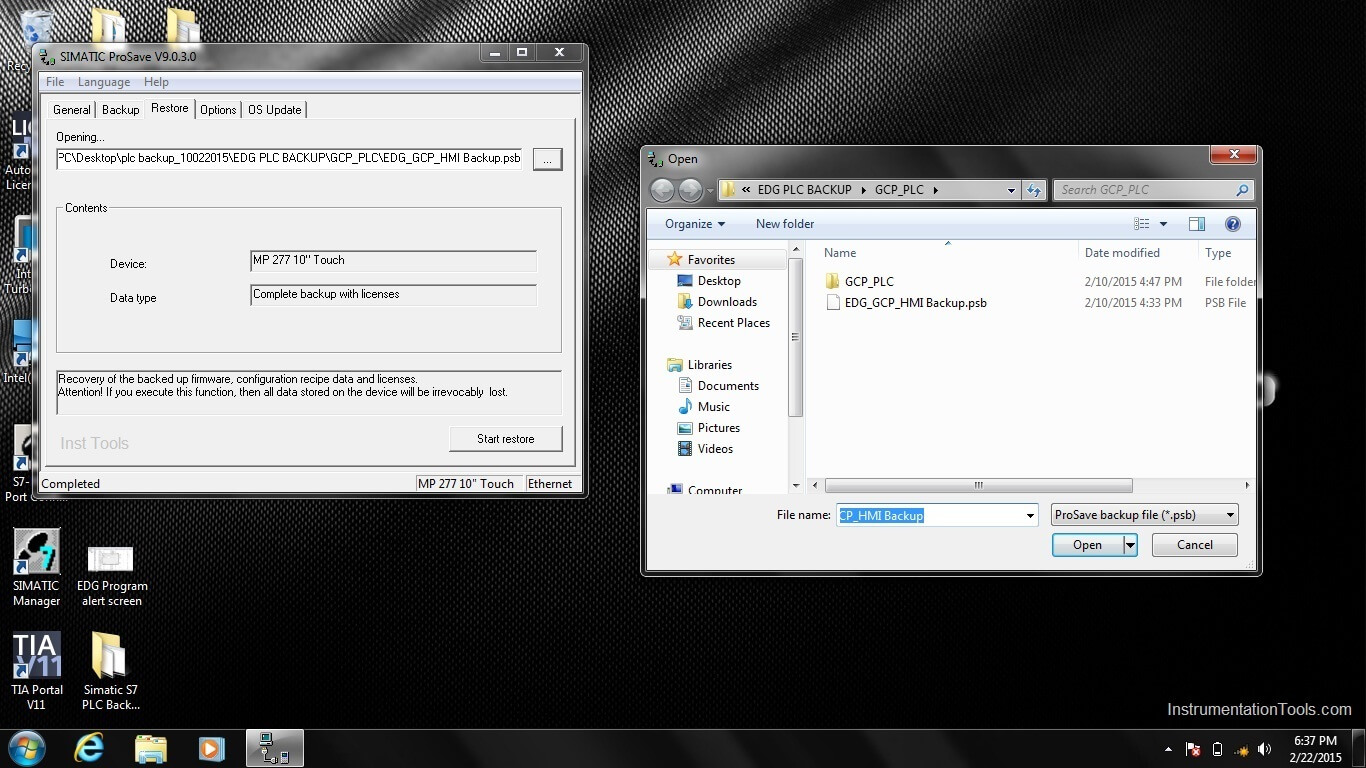Click the volume icon in system tray
Image resolution: width=1366 pixels, height=768 pixels.
(1267, 749)
